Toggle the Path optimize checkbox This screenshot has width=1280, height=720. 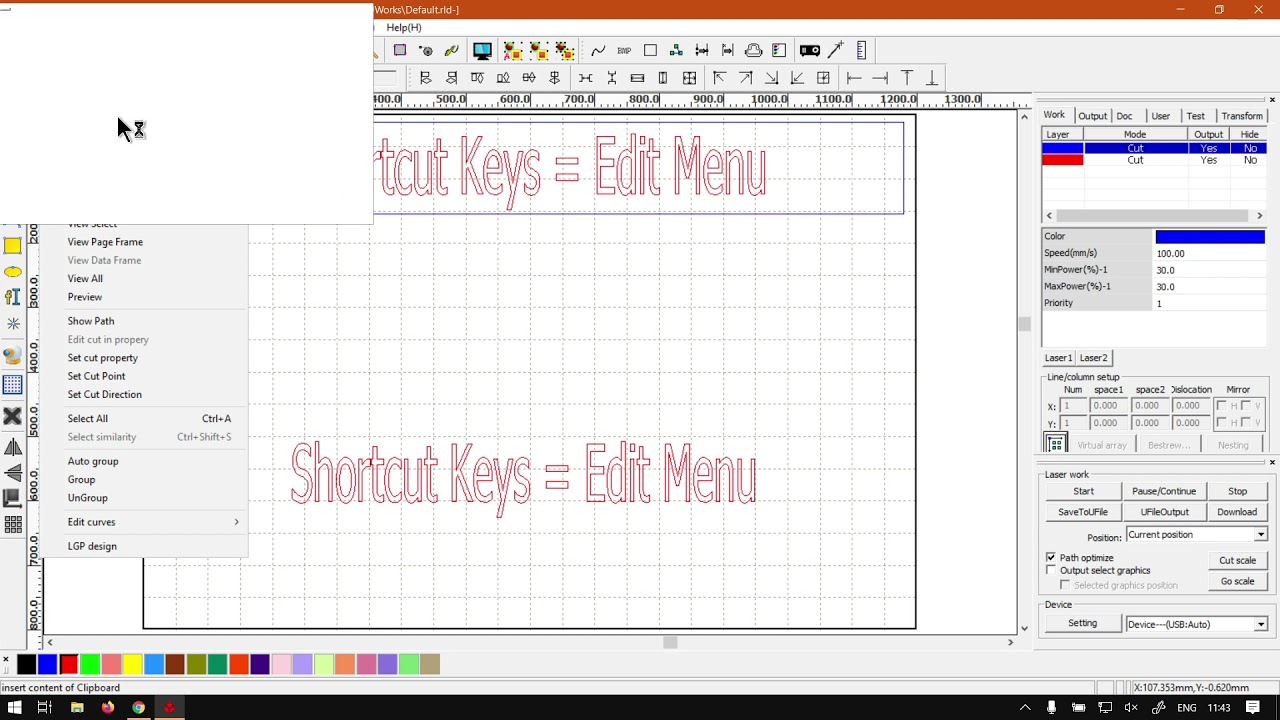[x=1051, y=557]
